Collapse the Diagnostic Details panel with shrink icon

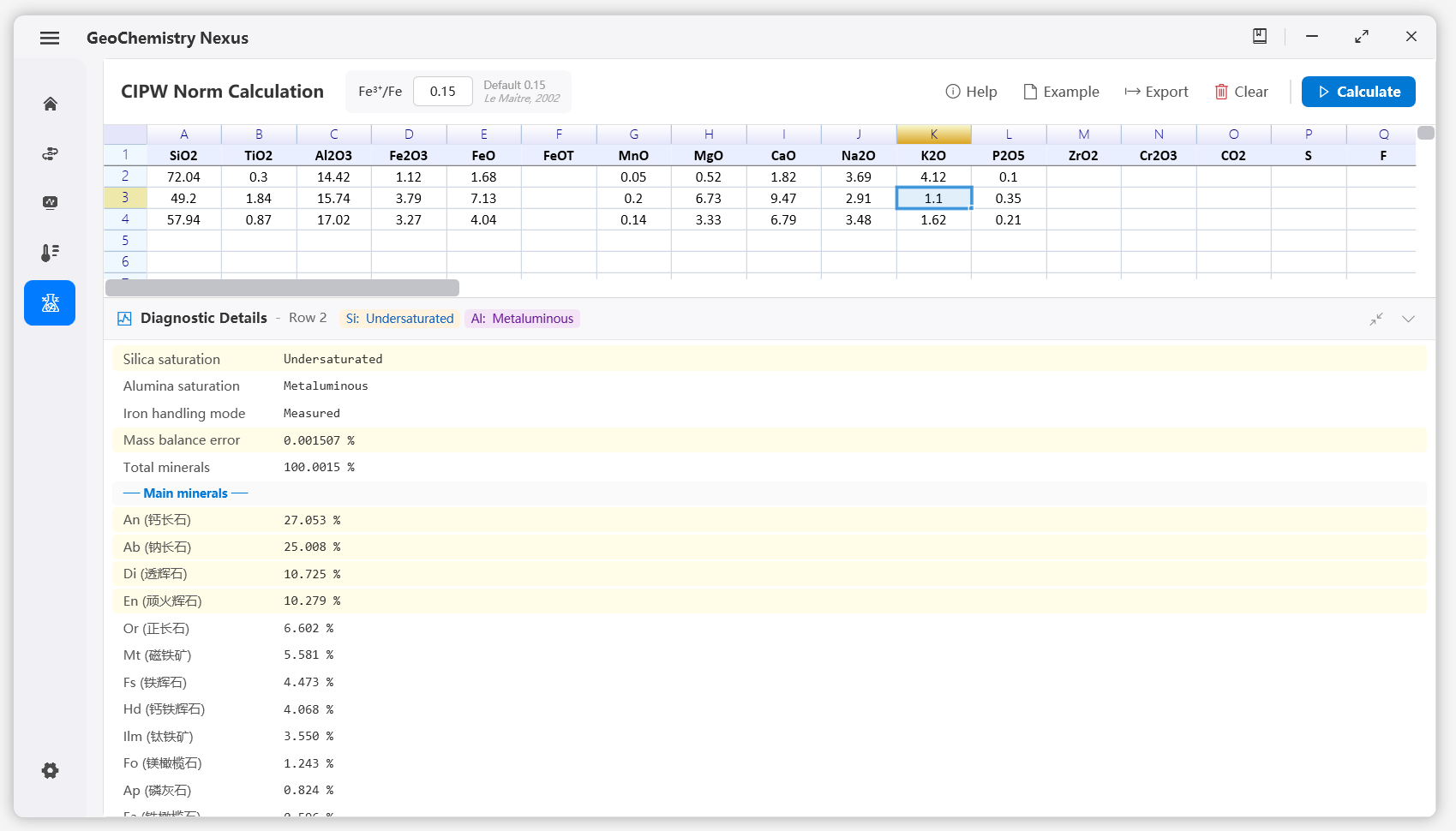point(1376,319)
